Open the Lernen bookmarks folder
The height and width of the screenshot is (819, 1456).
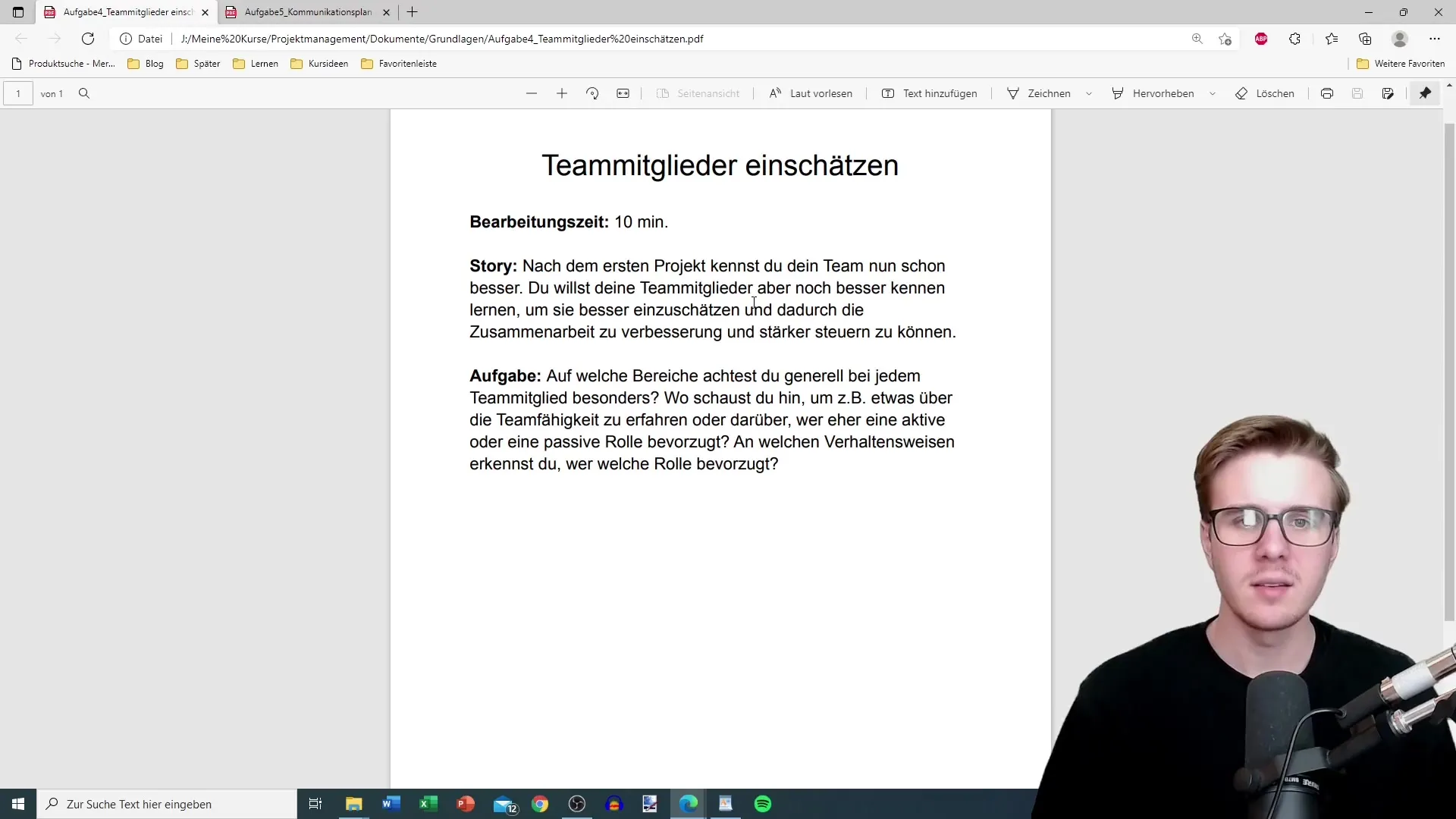(256, 64)
